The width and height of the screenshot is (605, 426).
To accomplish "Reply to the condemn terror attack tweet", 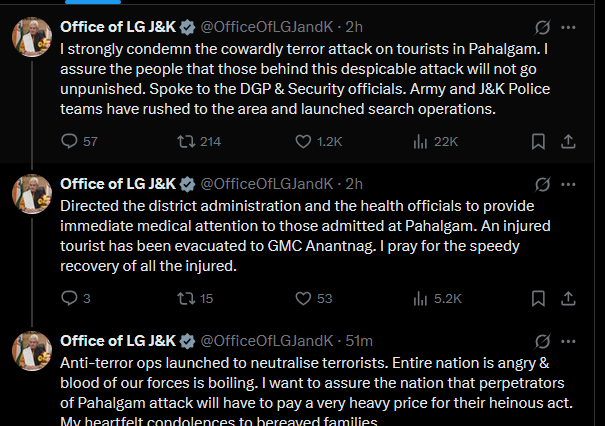I will [69, 142].
